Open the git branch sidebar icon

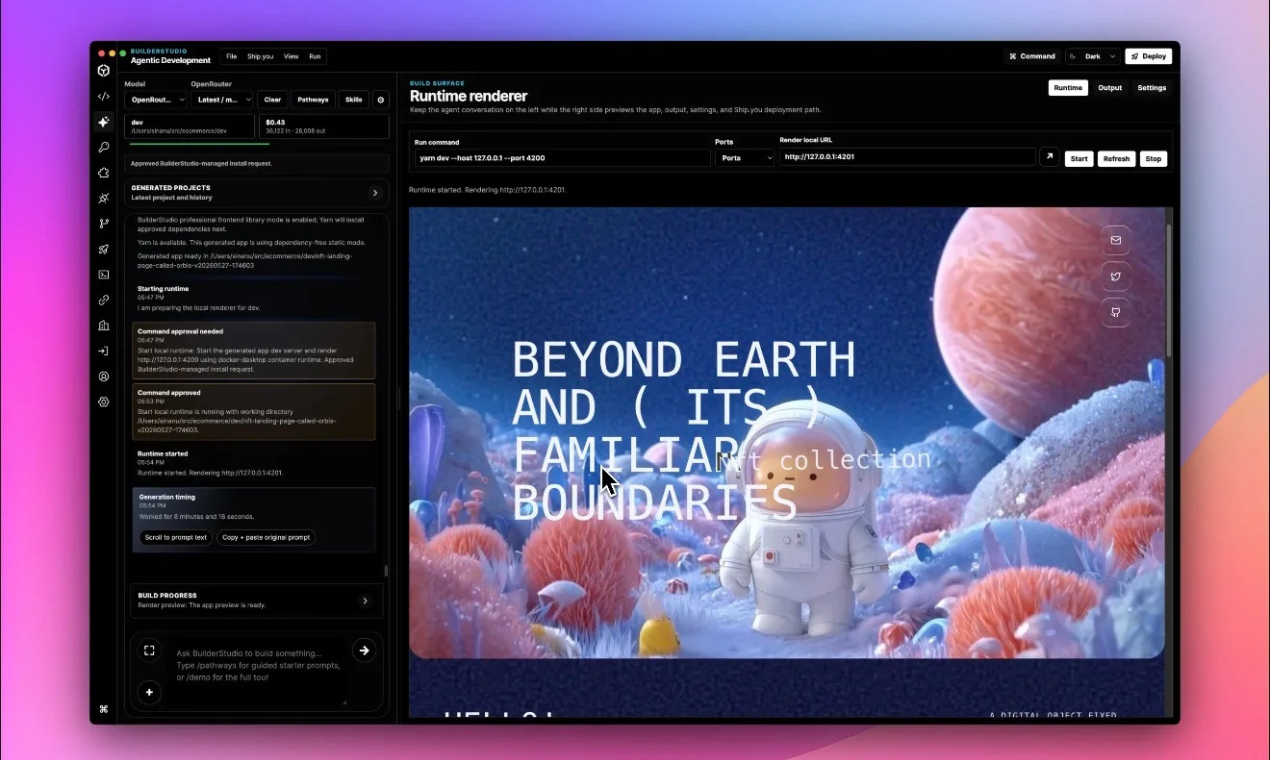point(103,224)
